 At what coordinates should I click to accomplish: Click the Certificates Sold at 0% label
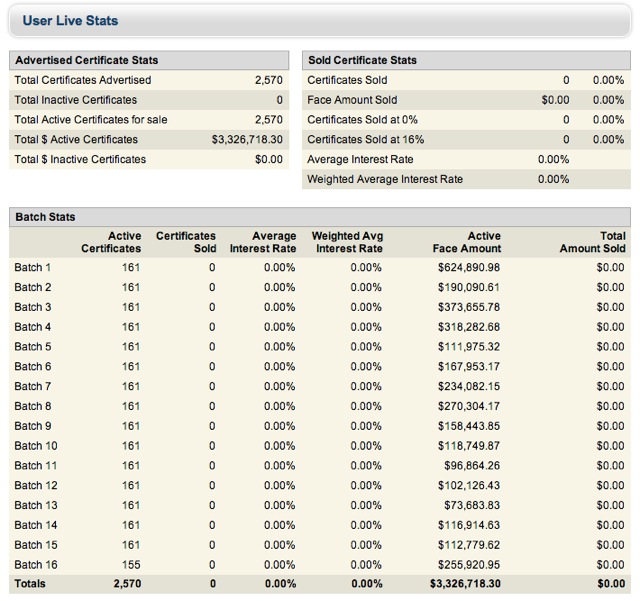362,120
